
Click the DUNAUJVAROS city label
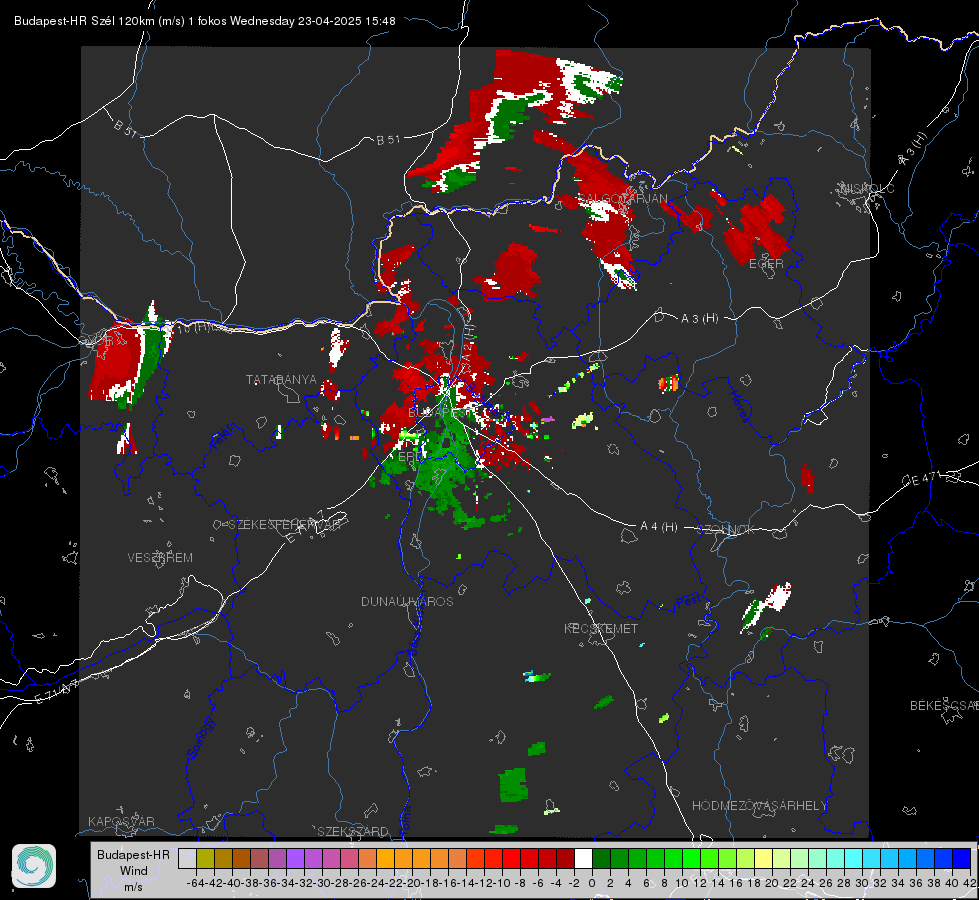[407, 601]
